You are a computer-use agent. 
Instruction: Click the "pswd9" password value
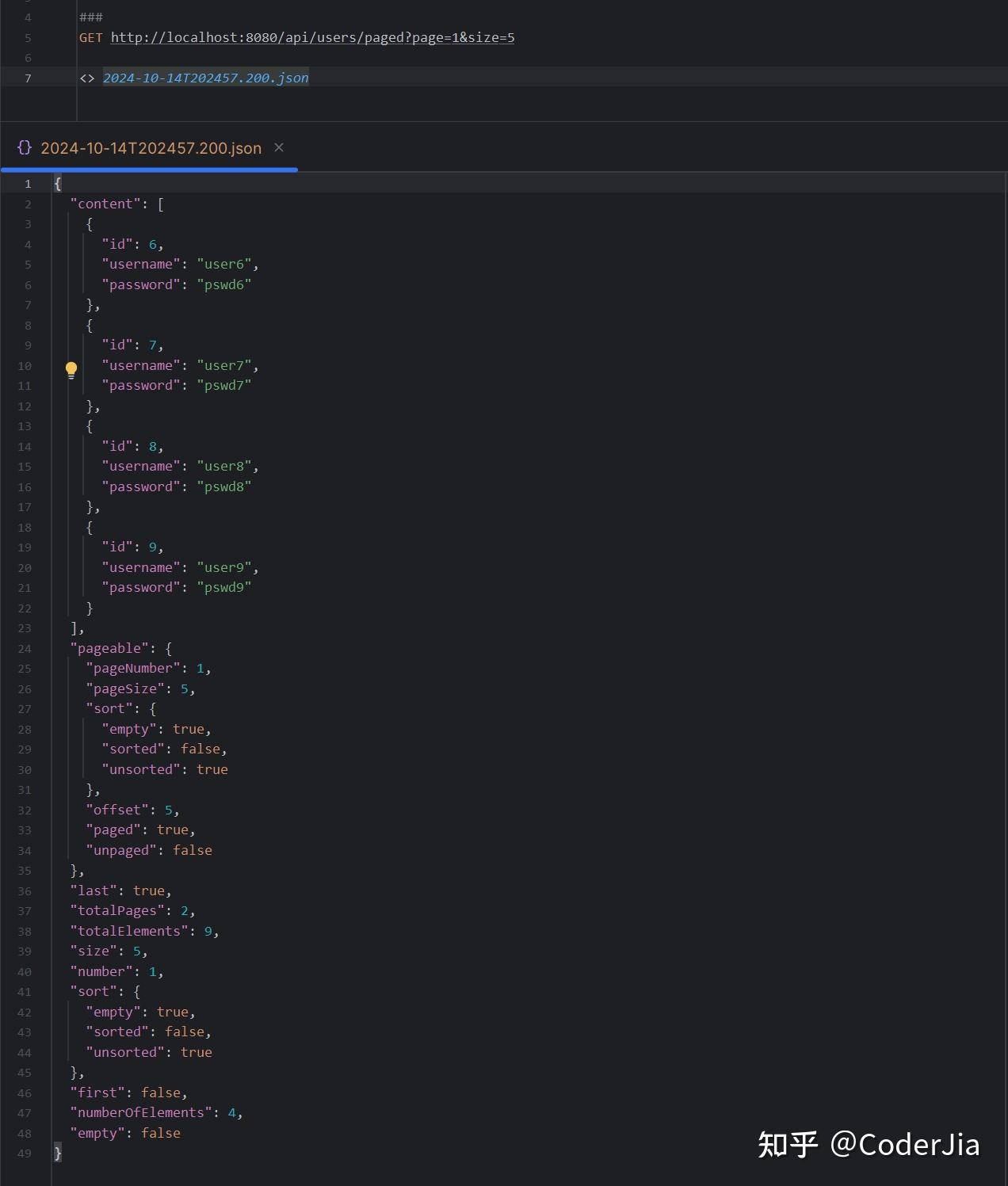[224, 587]
